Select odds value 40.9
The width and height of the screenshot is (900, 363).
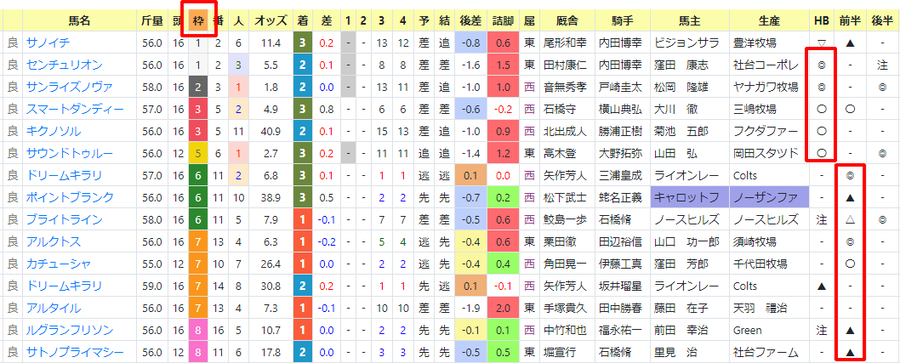point(270,132)
